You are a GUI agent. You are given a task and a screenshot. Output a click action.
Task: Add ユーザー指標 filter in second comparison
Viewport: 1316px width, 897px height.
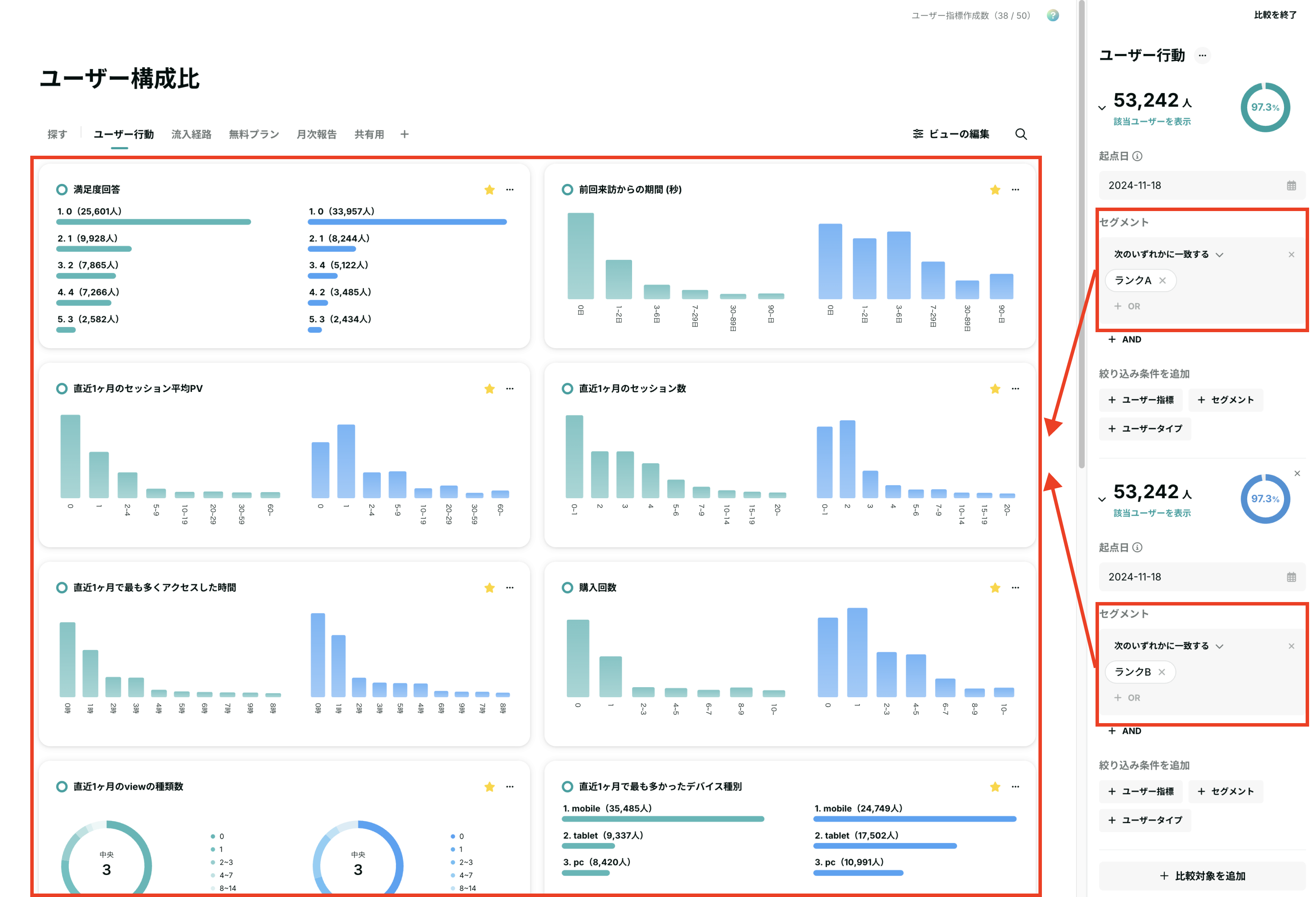point(1140,791)
